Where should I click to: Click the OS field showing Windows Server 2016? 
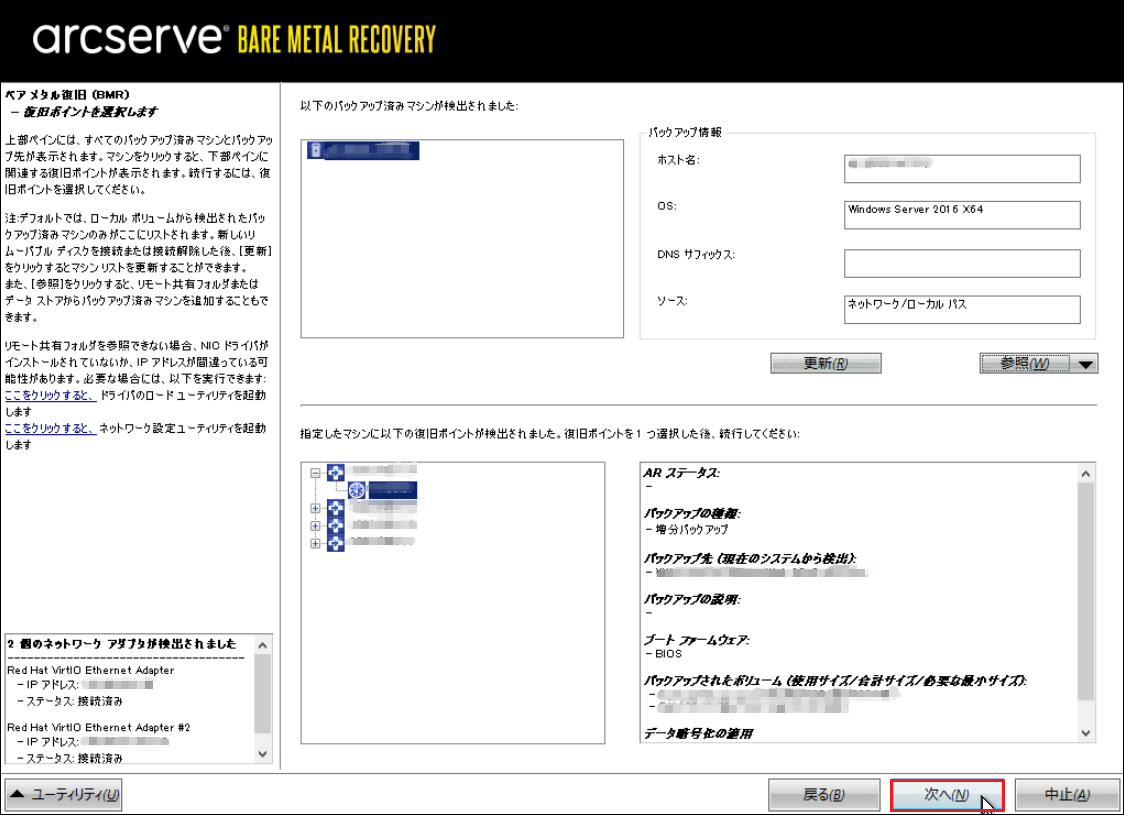click(962, 215)
